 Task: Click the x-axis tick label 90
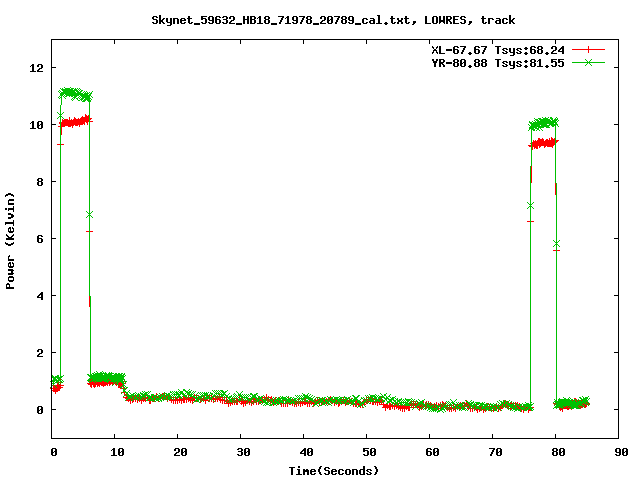pos(621,452)
